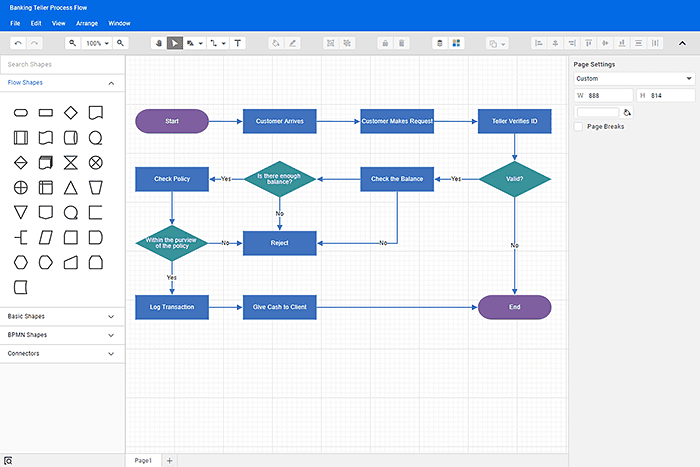This screenshot has width=700, height=467.
Task: Click the zoom out magnifier
Action: point(72,43)
